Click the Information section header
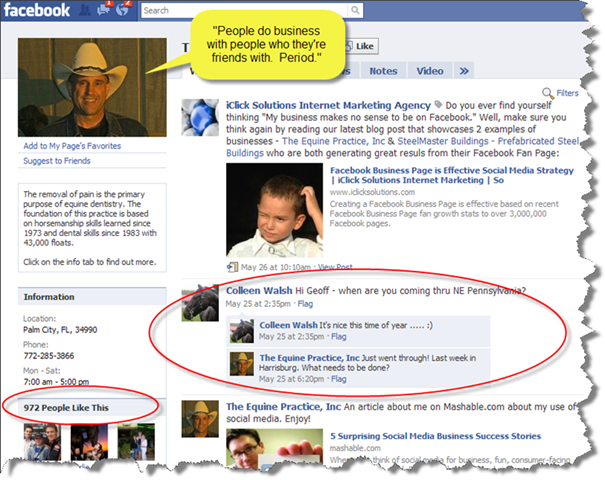 [92, 297]
